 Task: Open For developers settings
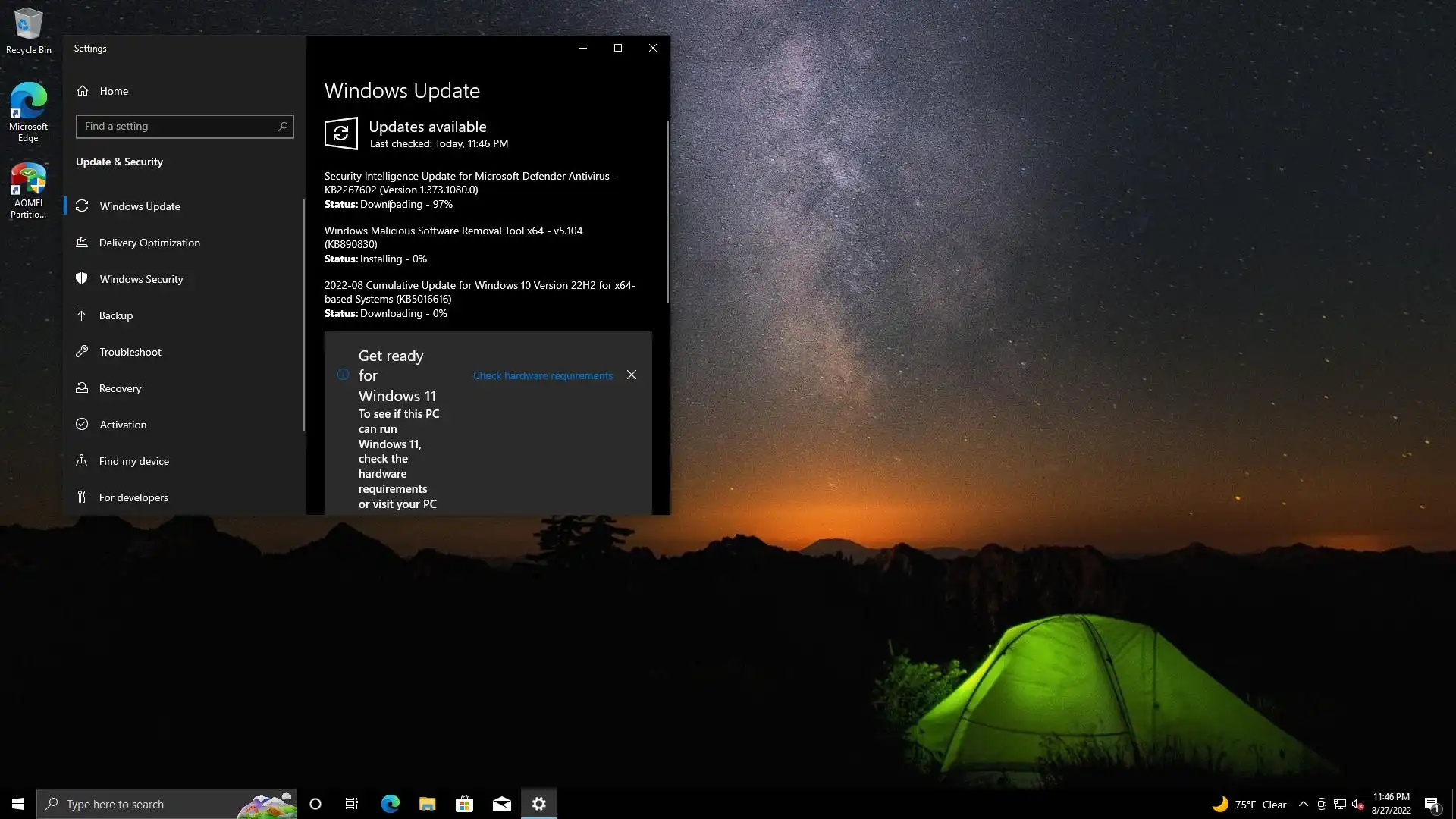click(x=133, y=497)
